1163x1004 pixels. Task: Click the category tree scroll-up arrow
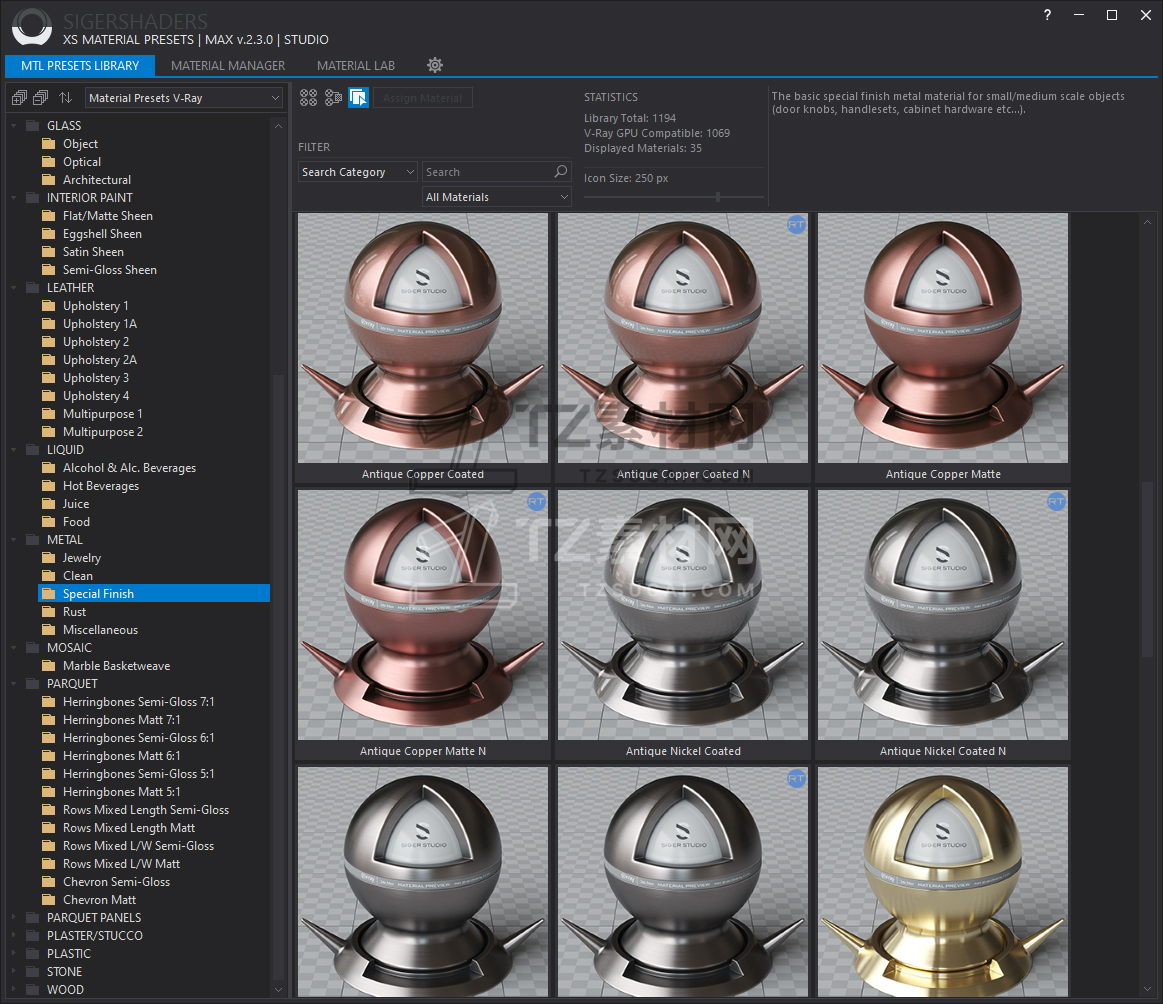pyautogui.click(x=278, y=126)
